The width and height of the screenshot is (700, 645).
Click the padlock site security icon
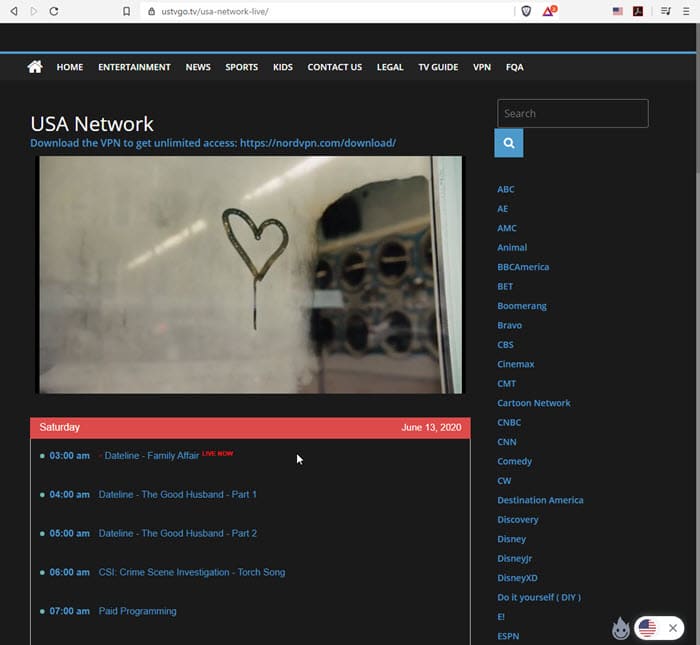[x=152, y=12]
